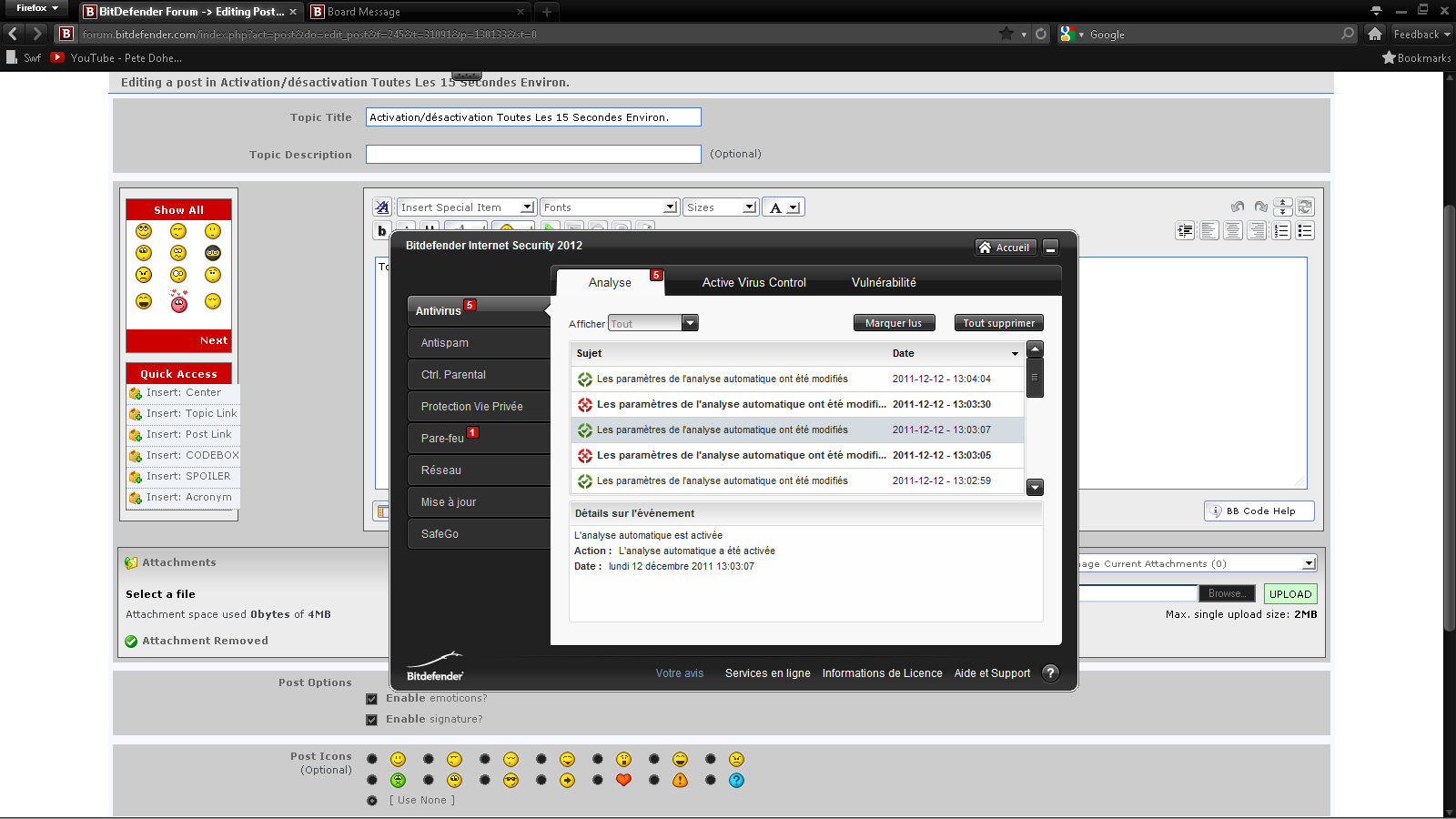Select the radio button beside the heart post icon
The width and height of the screenshot is (1456, 819).
[597, 780]
